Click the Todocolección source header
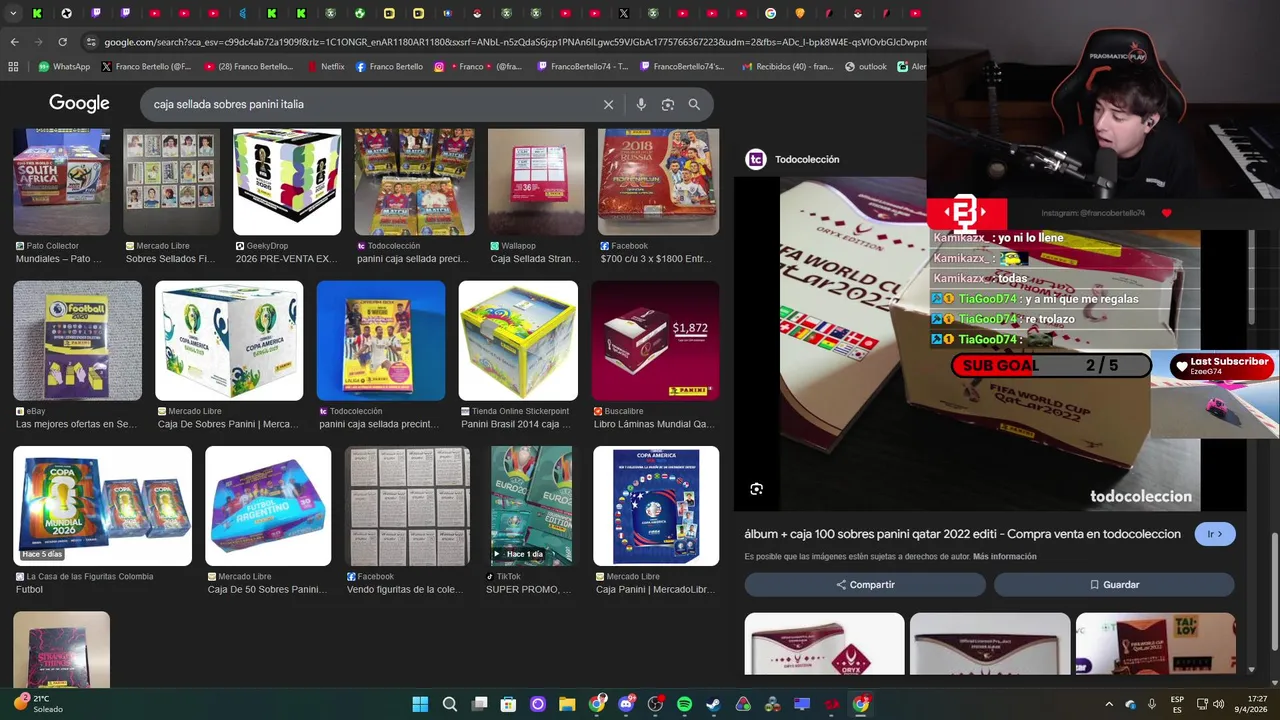The width and height of the screenshot is (1280, 720). pos(792,159)
